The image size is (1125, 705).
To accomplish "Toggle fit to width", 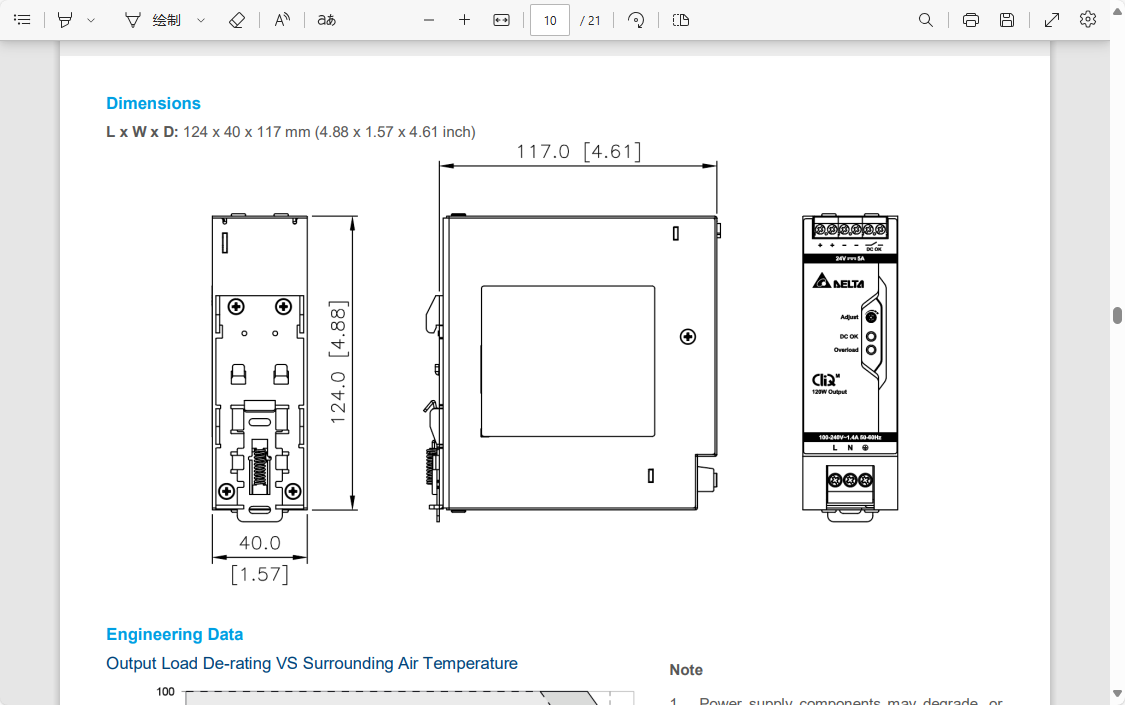I will pos(502,20).
